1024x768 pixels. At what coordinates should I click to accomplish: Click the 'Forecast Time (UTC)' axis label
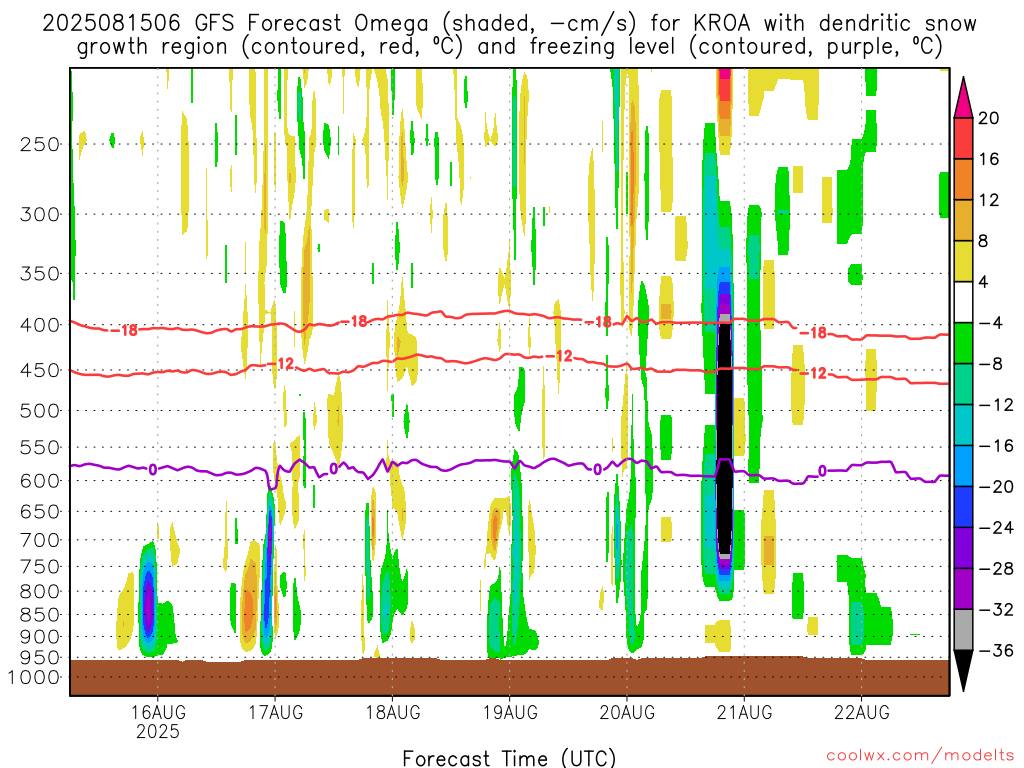(x=509, y=758)
